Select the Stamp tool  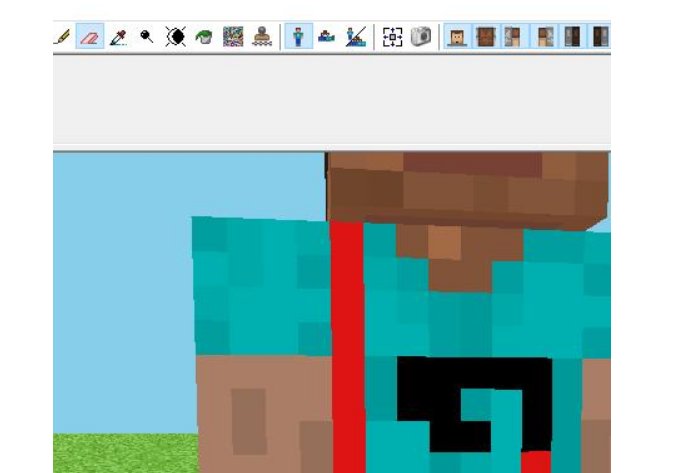click(x=261, y=37)
